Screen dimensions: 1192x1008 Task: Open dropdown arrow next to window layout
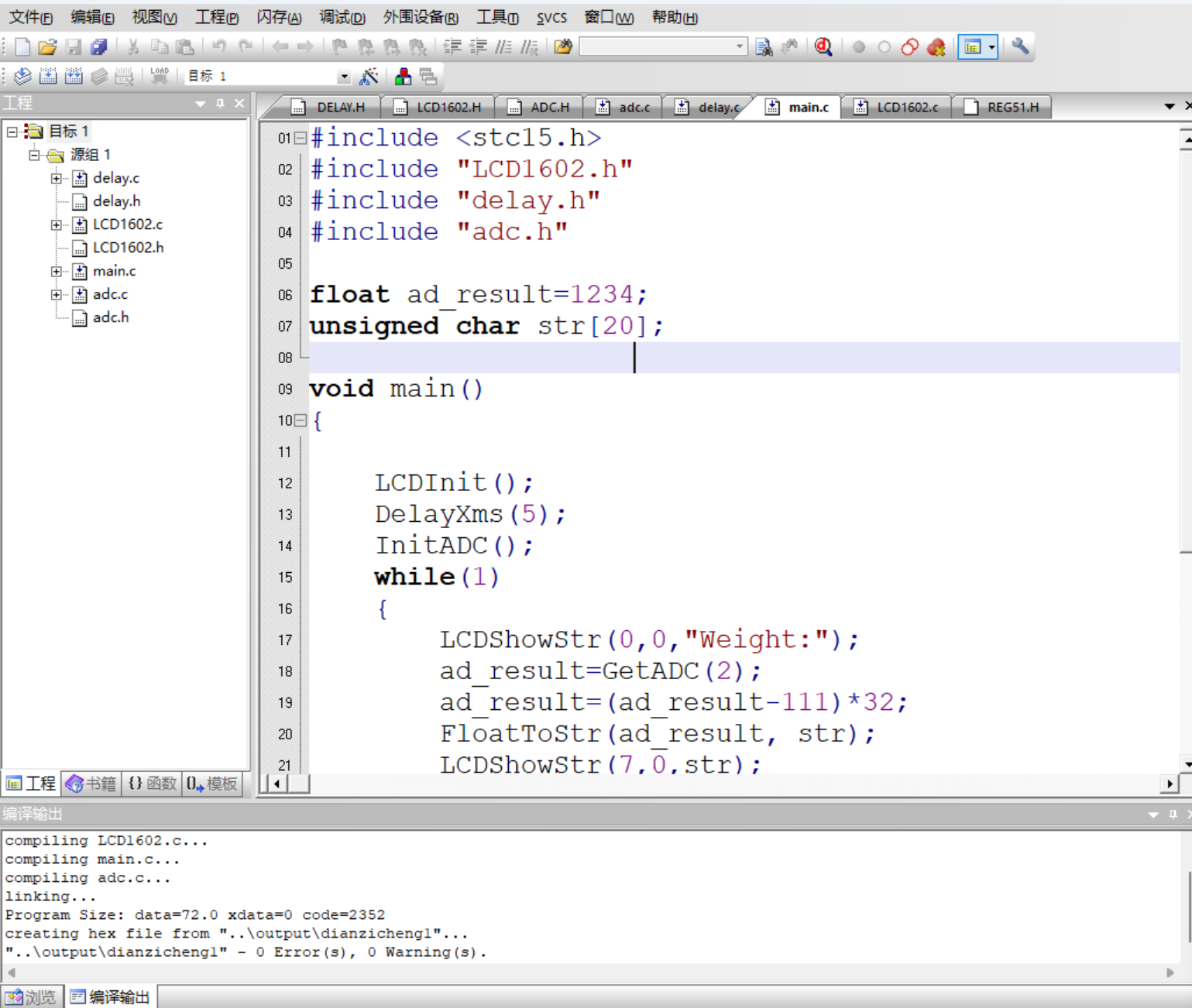[x=991, y=47]
